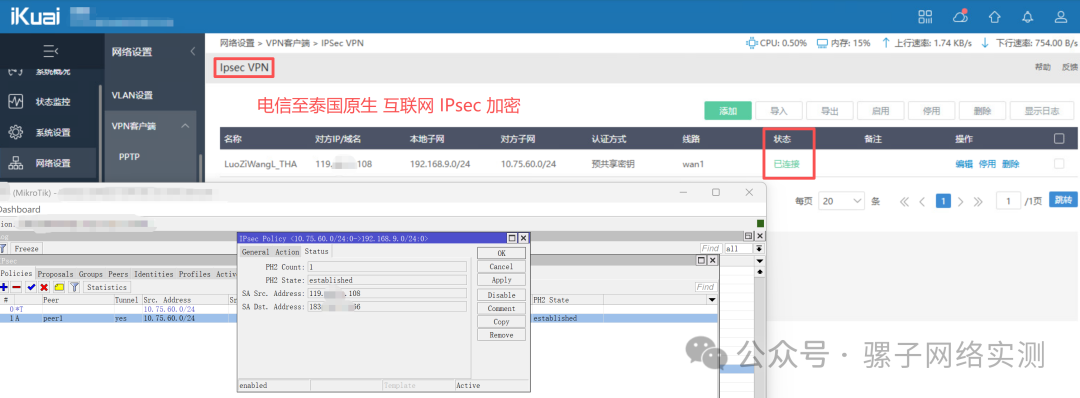Click the 内存 memory monitor icon
This screenshot has width=1080, height=398.
(x=822, y=43)
